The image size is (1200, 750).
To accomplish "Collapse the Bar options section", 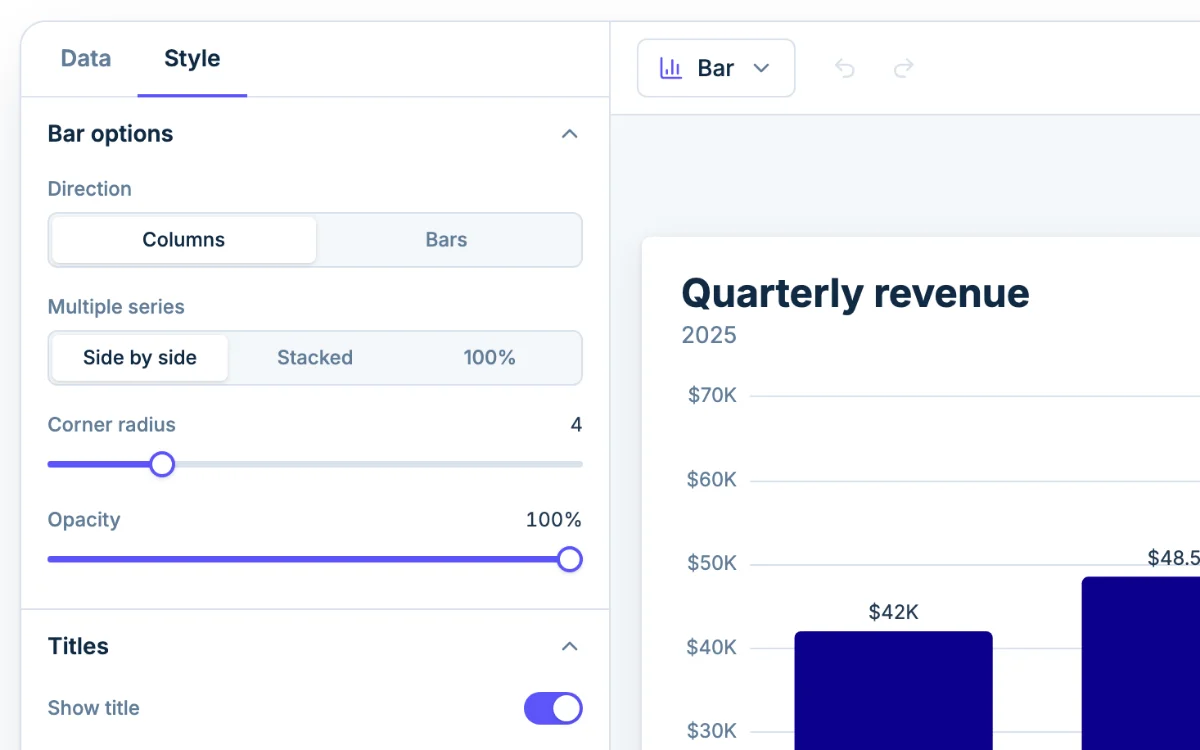I will tap(570, 134).
